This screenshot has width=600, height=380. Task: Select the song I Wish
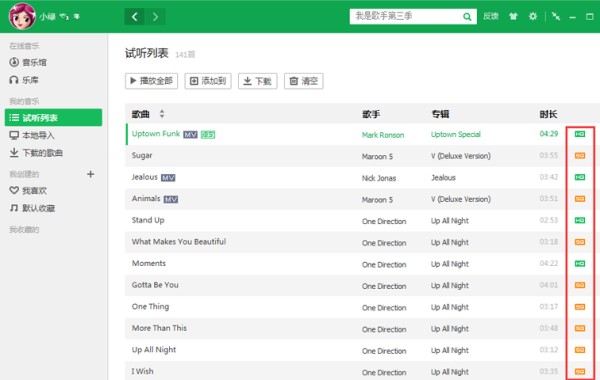pyautogui.click(x=142, y=371)
